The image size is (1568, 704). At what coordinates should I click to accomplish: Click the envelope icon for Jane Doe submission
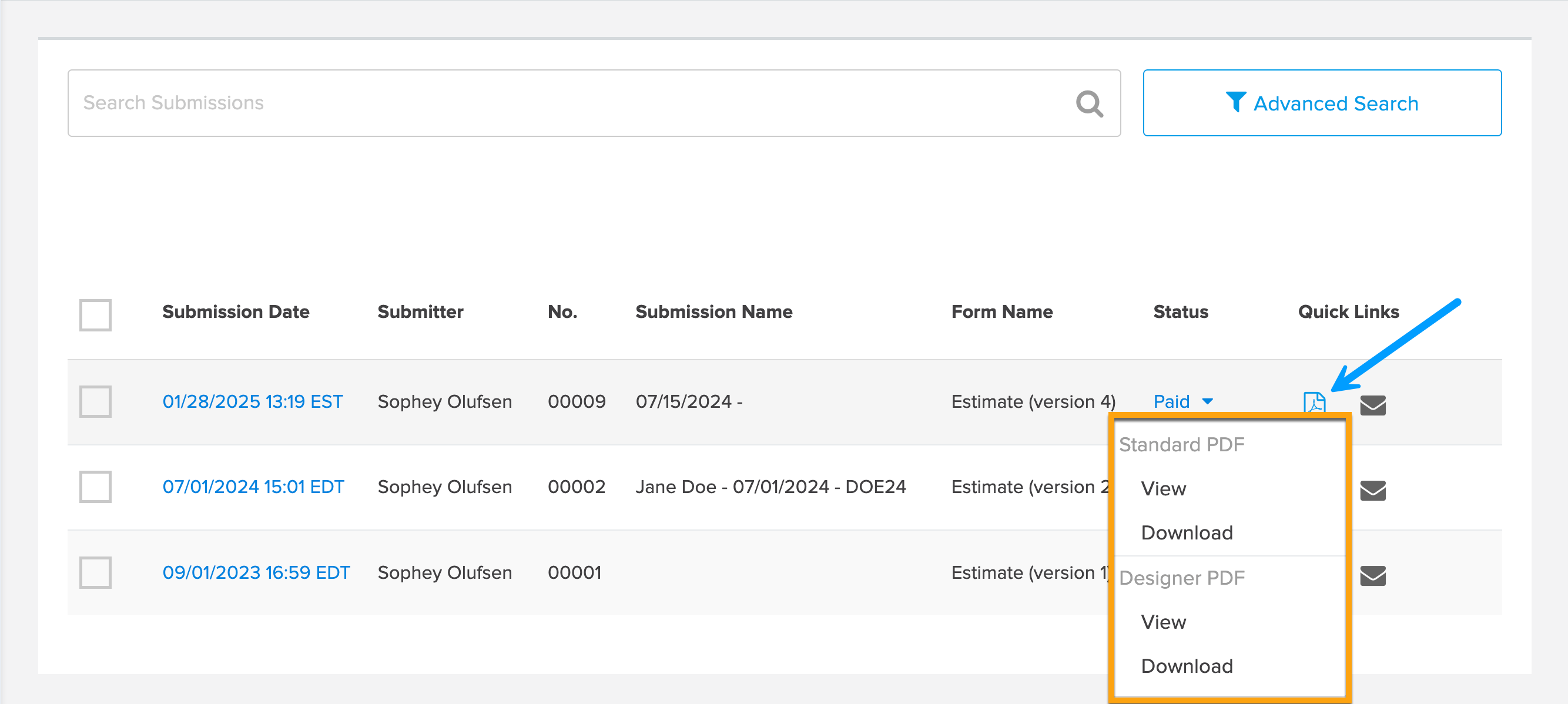click(1374, 491)
